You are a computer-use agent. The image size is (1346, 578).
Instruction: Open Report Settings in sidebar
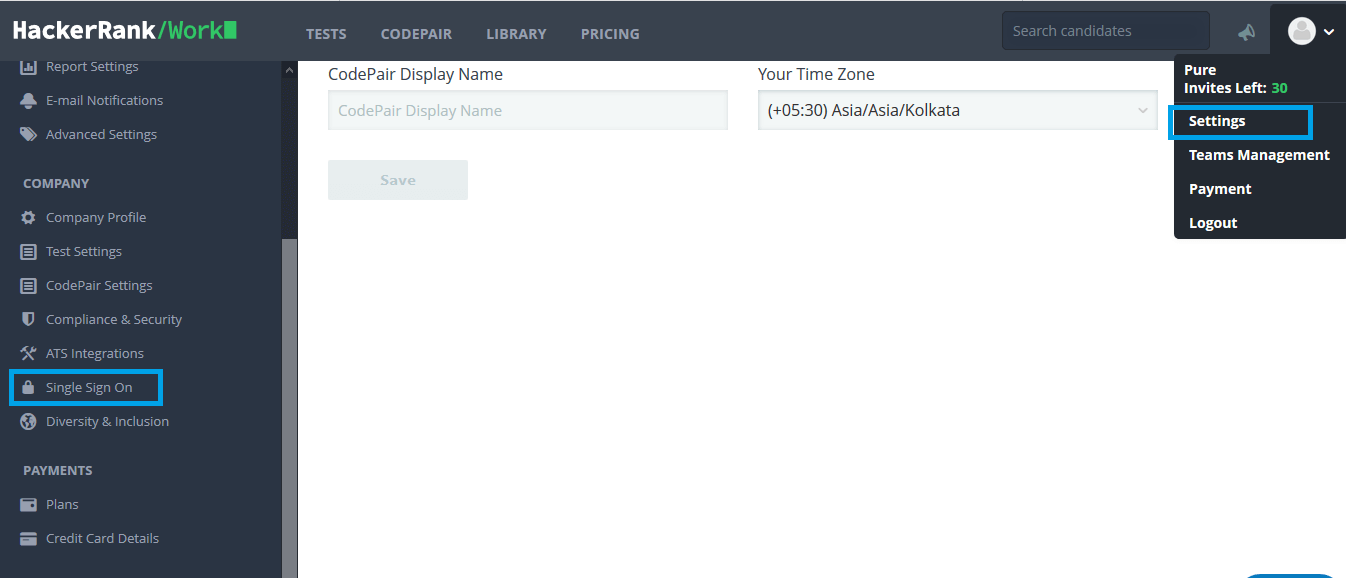[x=92, y=67]
